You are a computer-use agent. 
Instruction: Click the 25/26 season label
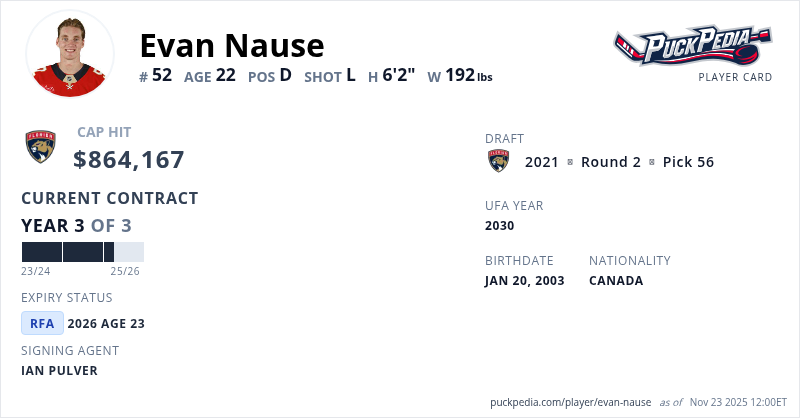click(125, 271)
